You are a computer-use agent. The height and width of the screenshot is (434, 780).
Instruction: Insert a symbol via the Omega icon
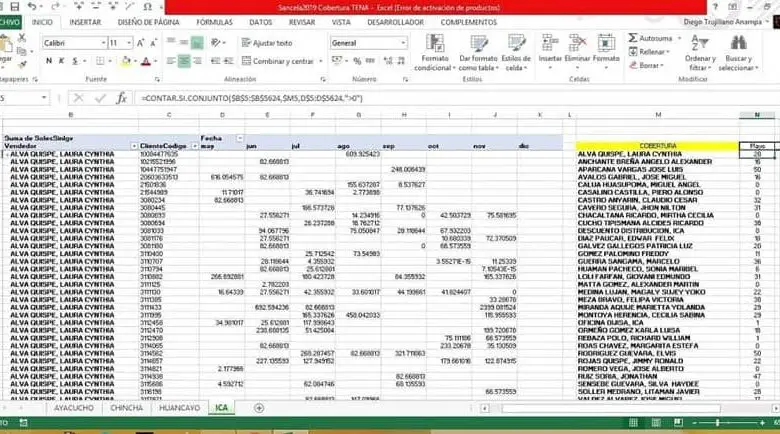point(148,7)
